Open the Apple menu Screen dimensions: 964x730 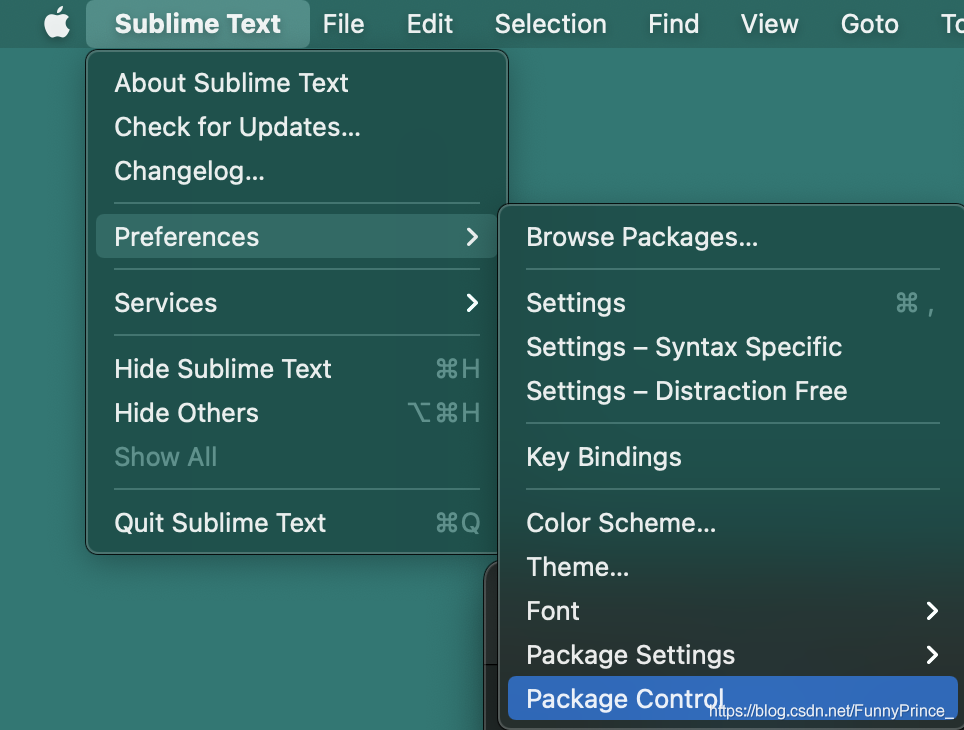tap(57, 23)
